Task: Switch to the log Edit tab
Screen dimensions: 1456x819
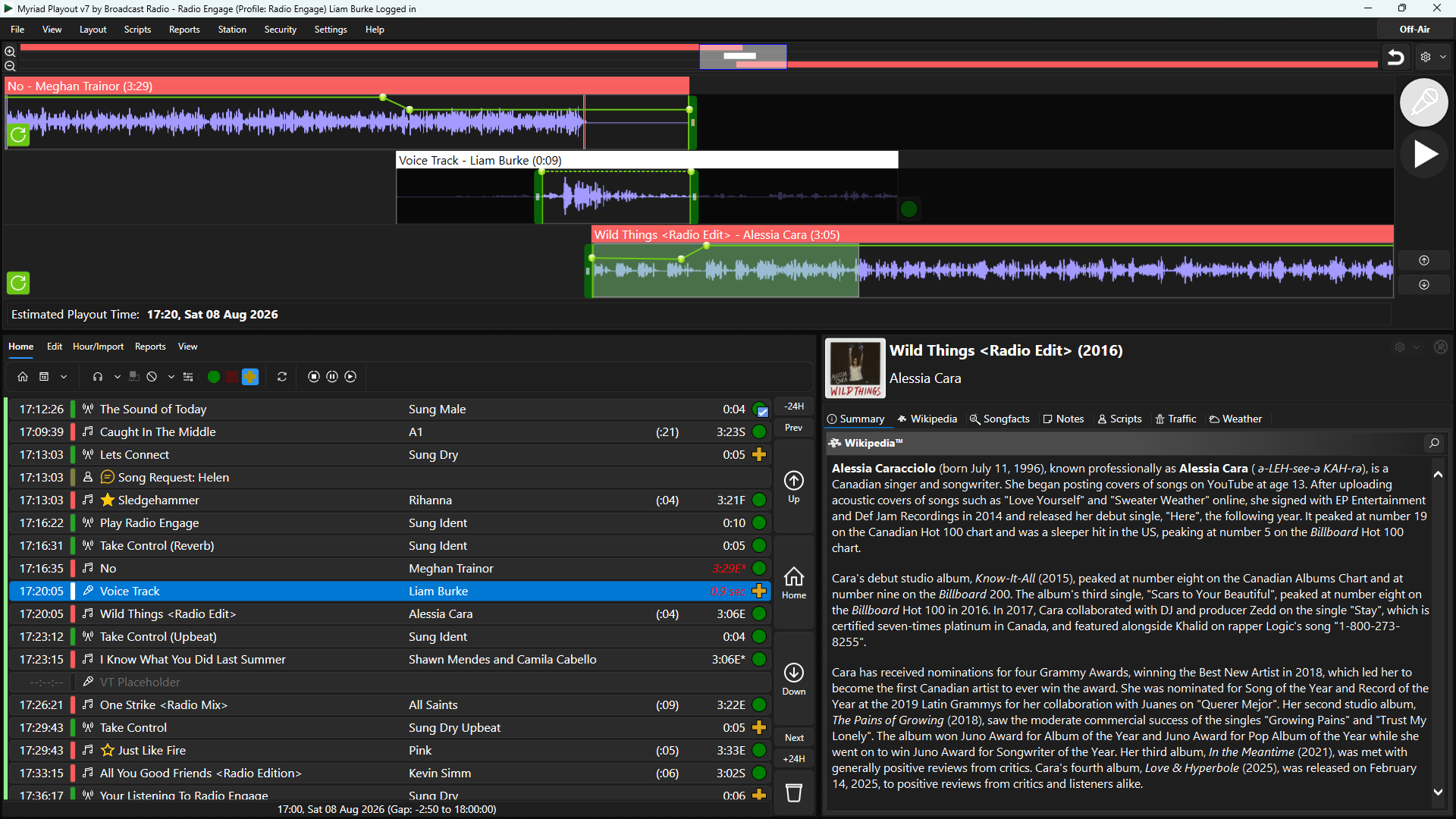Action: click(x=55, y=347)
